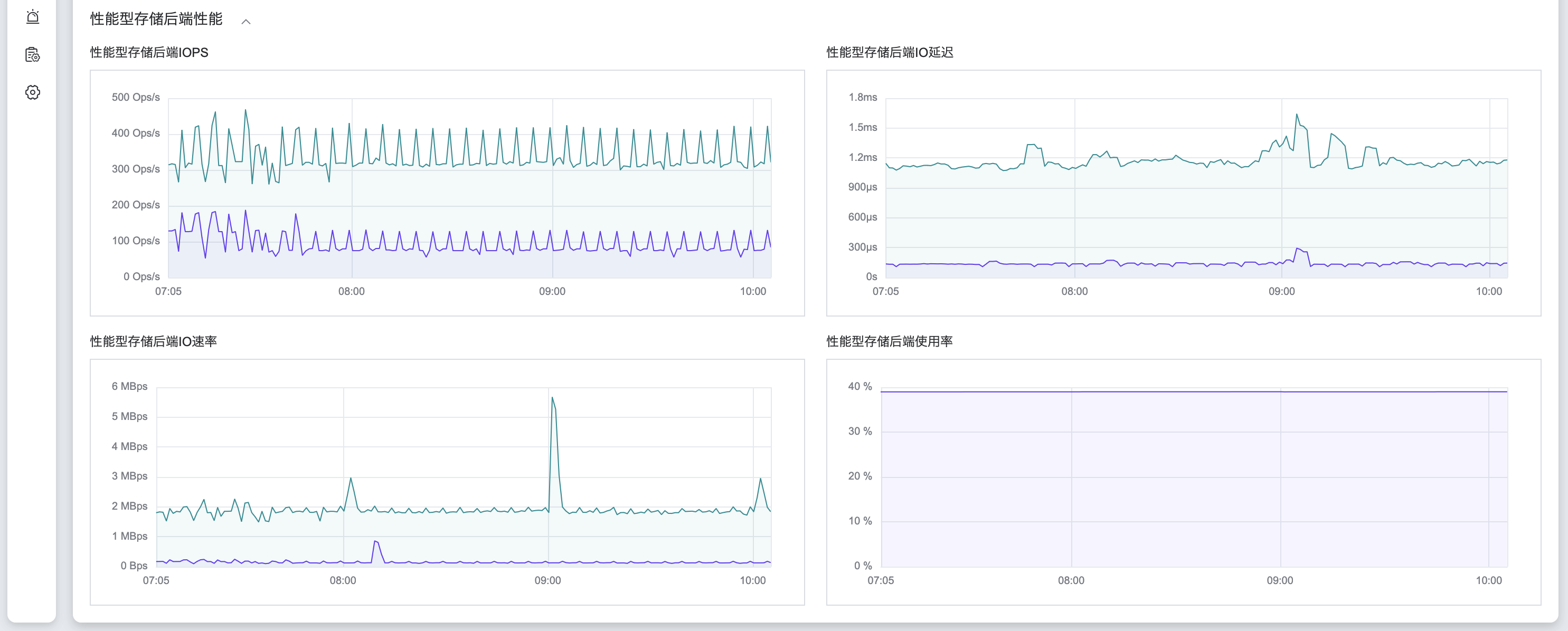Click the 1.8ms axis label in latency chart
The width and height of the screenshot is (1568, 631).
(x=863, y=98)
